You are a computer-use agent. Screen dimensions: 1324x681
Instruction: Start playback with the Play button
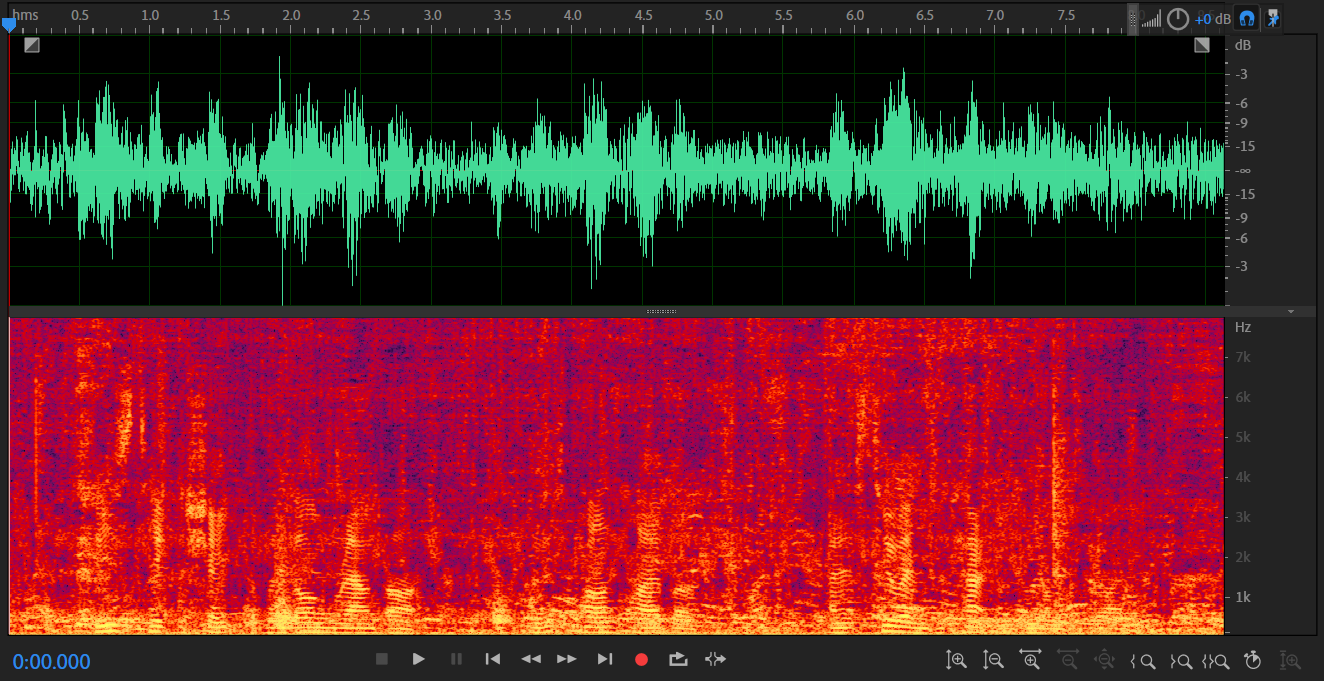point(419,659)
